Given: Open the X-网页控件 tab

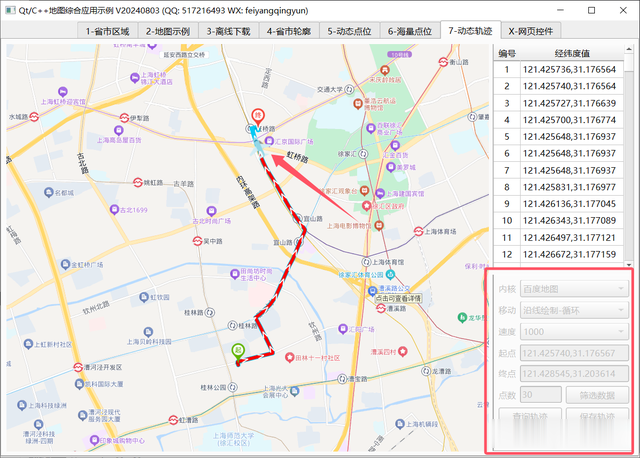Looking at the screenshot, I should pos(531,31).
